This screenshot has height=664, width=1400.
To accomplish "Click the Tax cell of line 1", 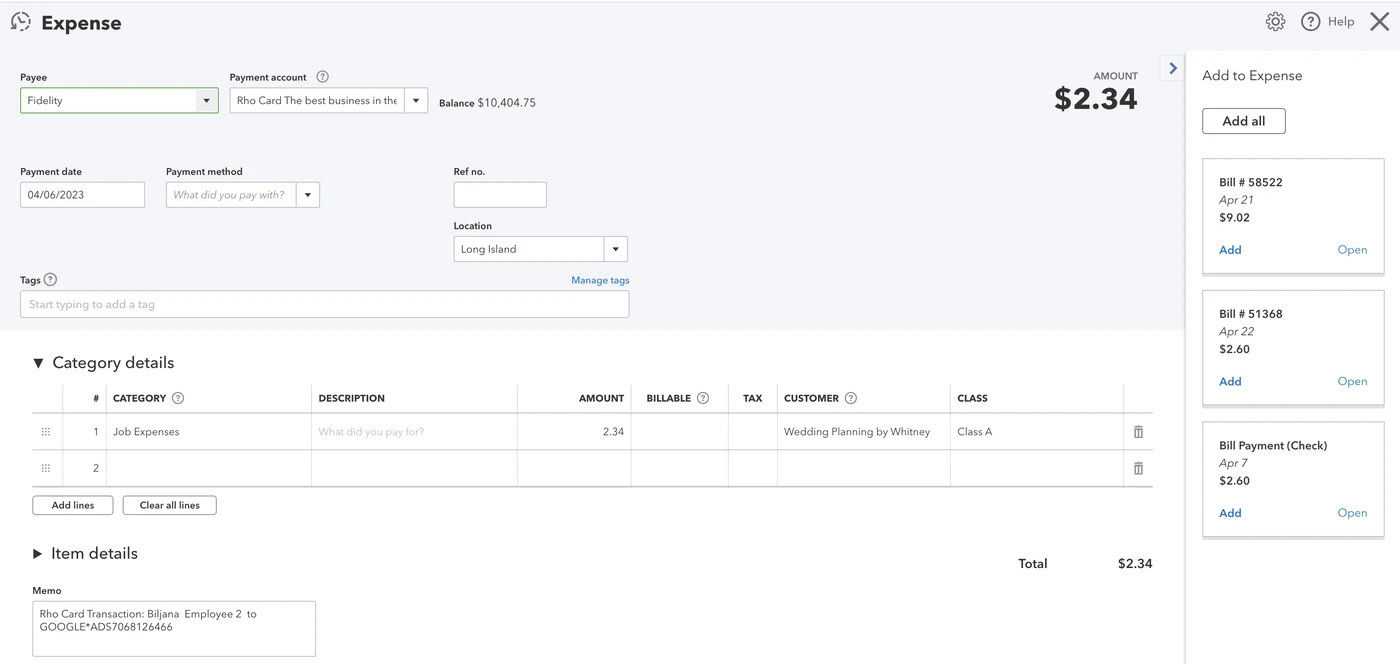I will 753,432.
